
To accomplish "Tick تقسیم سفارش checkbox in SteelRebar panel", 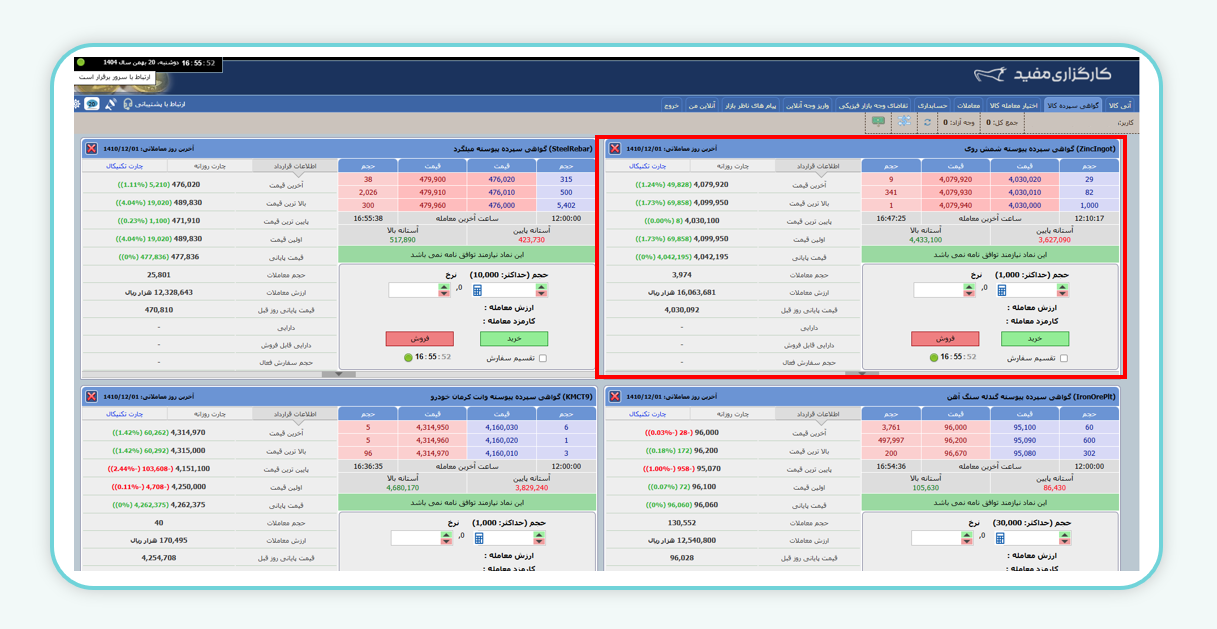I will click(542, 358).
